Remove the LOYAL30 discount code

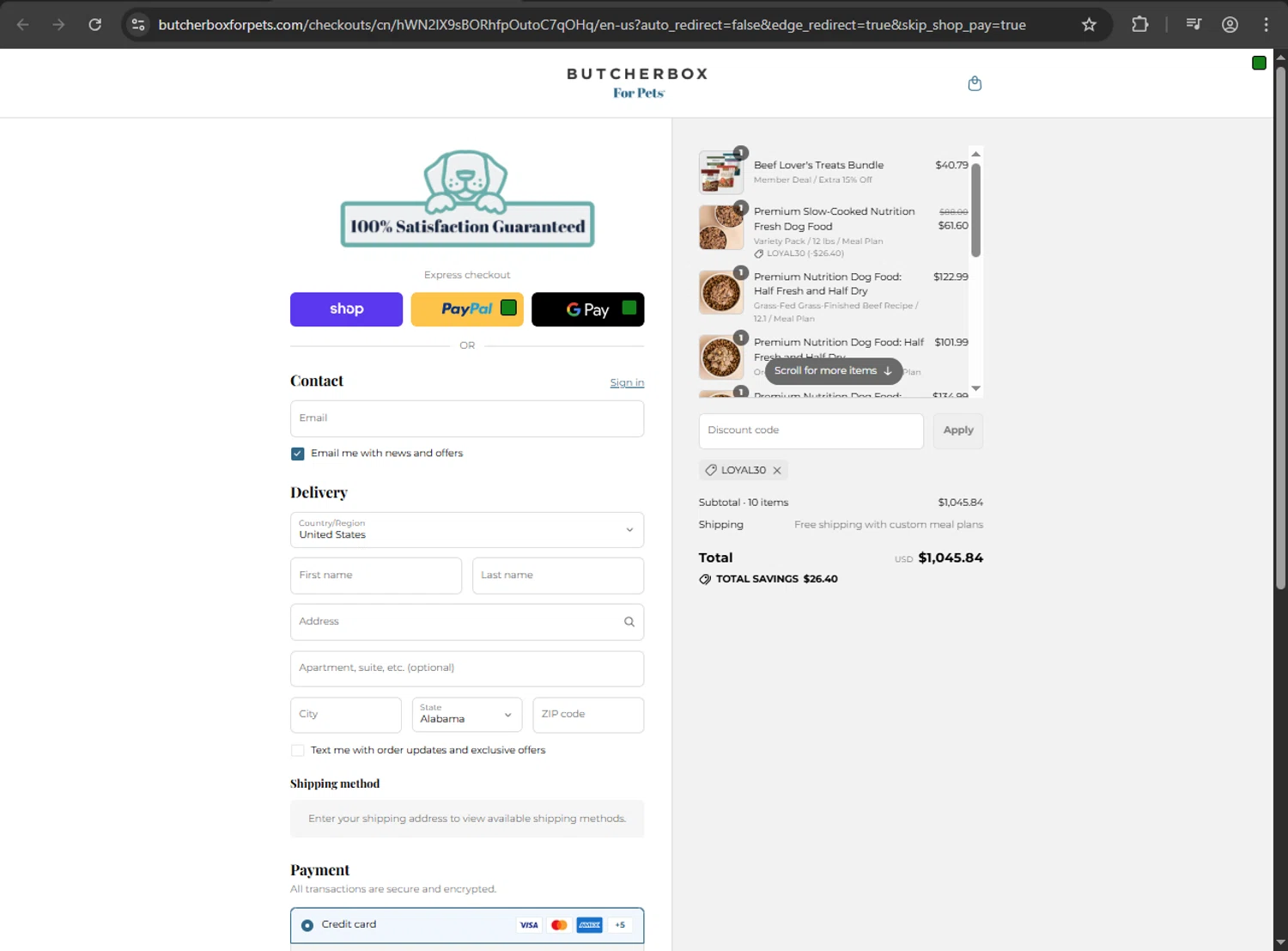(777, 470)
